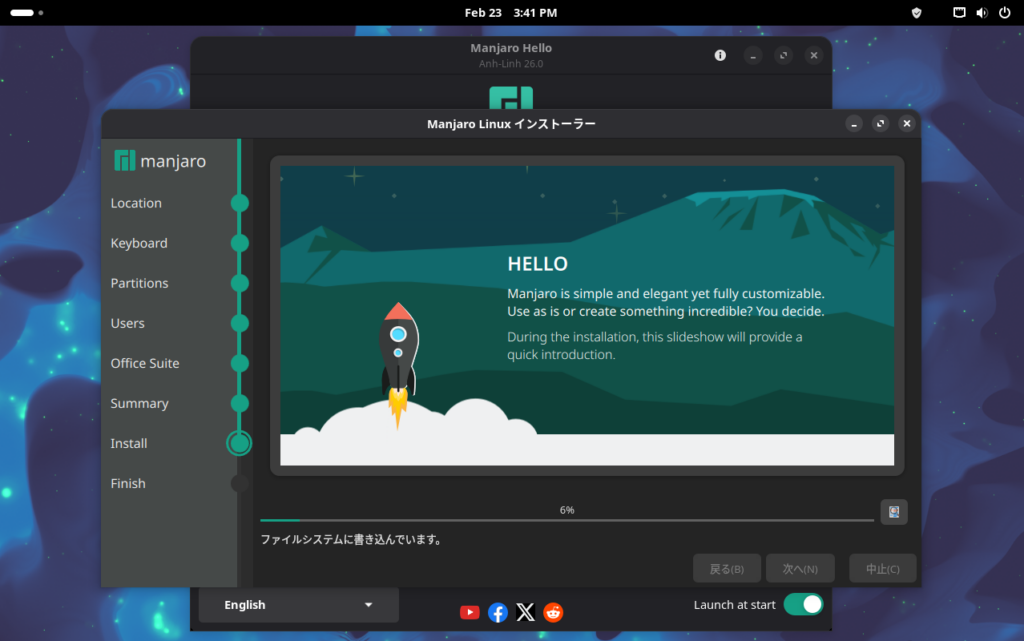Click the HELLO slideshow image
This screenshot has width=1024, height=641.
(x=586, y=315)
